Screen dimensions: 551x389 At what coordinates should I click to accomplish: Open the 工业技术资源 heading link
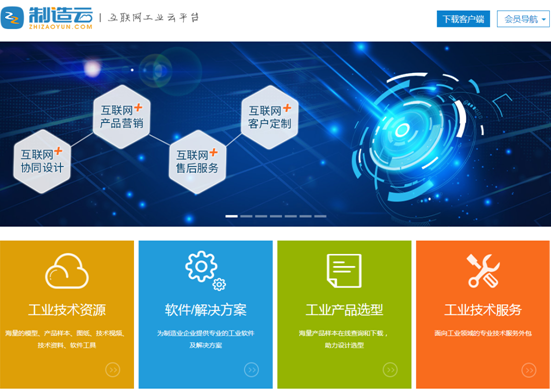click(67, 310)
